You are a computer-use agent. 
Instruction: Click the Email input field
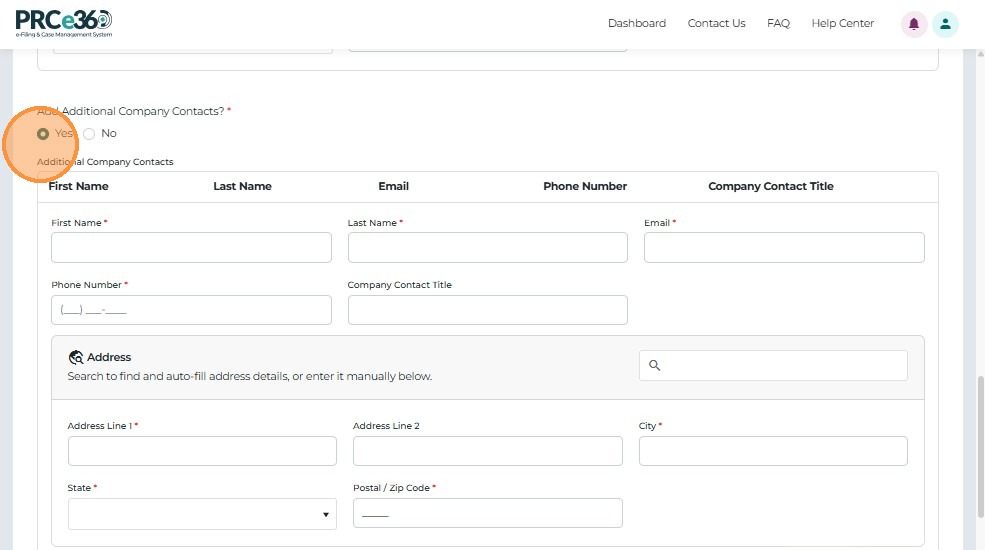click(784, 247)
